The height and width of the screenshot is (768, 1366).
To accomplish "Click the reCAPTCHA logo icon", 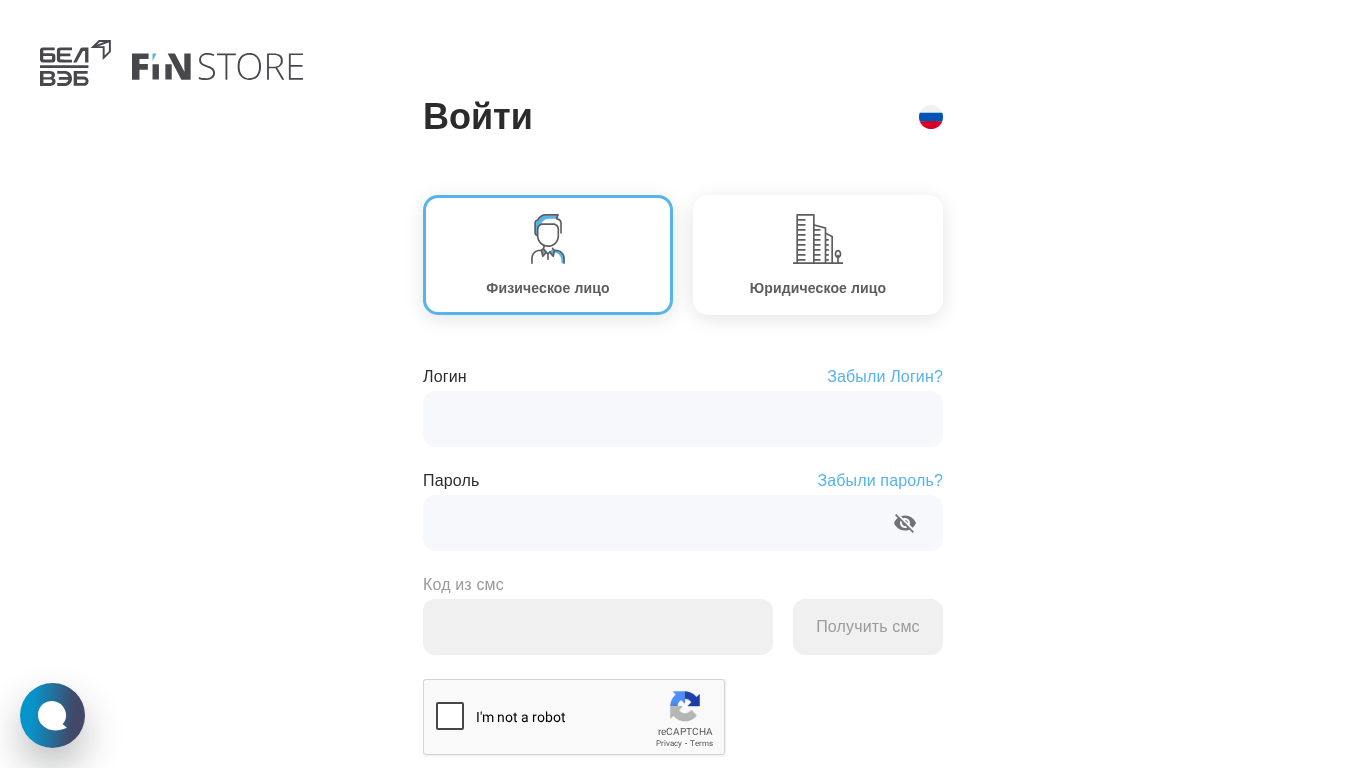I will [x=685, y=706].
